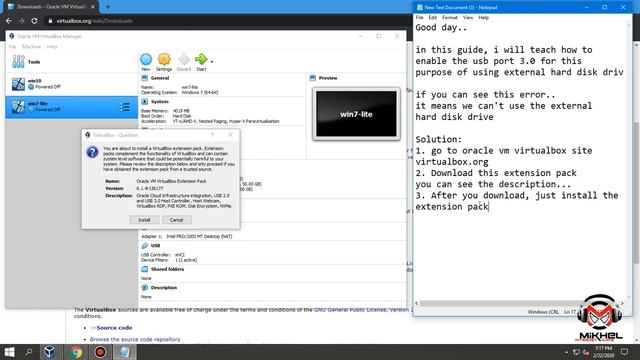Open a new Chrome tab
This screenshot has height=360, width=640.
click(108, 7)
